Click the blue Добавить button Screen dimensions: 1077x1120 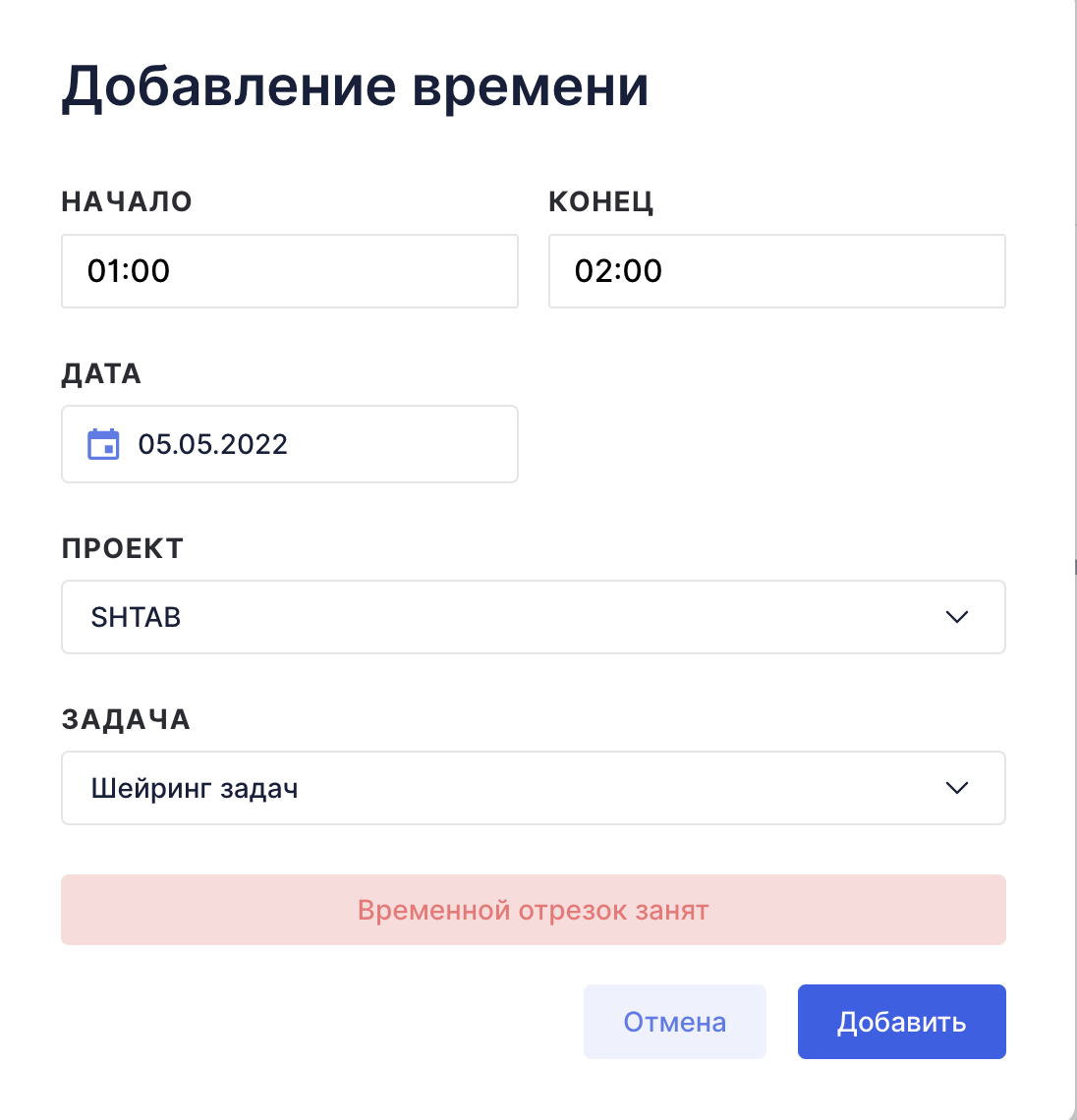tap(902, 1022)
